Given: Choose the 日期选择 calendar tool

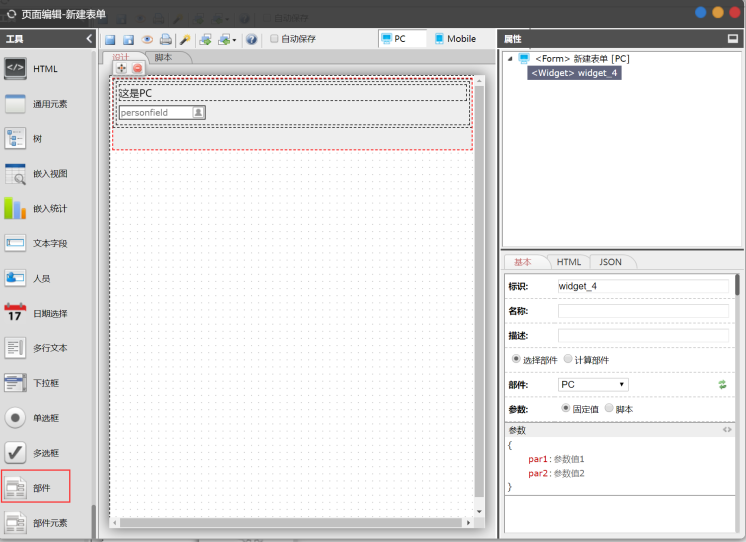Looking at the screenshot, I should click(x=15, y=313).
